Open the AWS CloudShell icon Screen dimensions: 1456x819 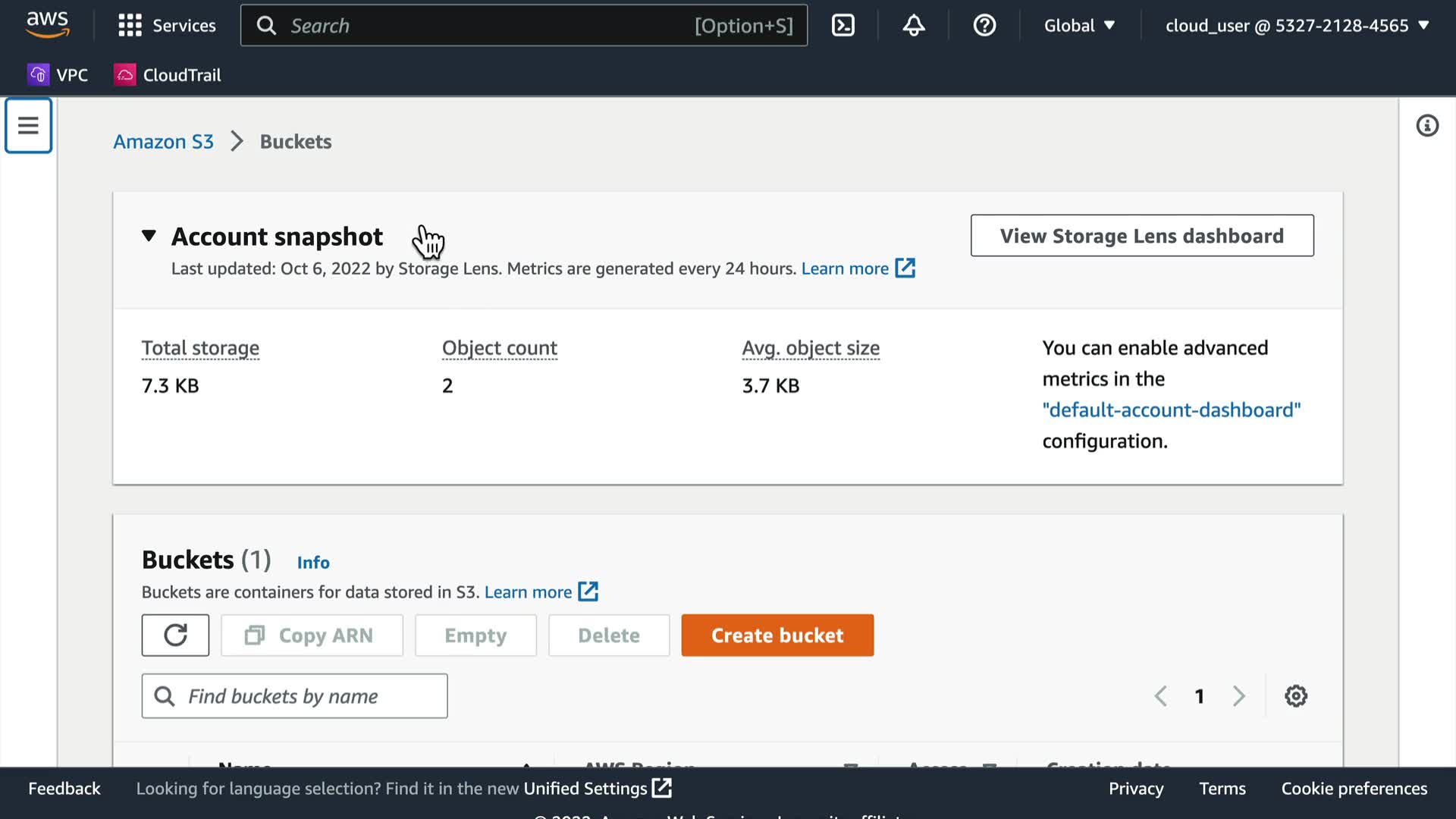(843, 26)
